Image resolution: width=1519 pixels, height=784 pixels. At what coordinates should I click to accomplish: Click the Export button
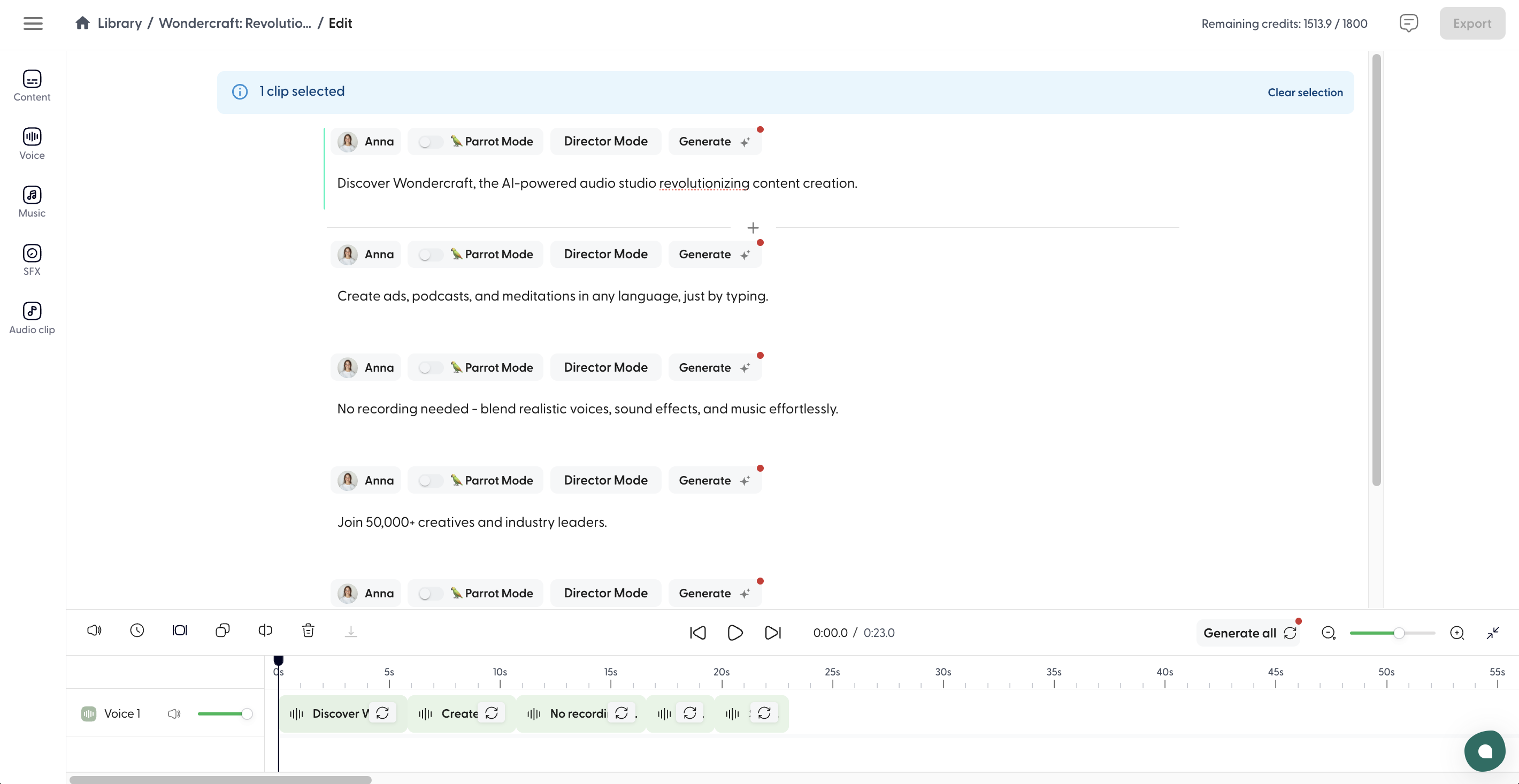click(1472, 24)
